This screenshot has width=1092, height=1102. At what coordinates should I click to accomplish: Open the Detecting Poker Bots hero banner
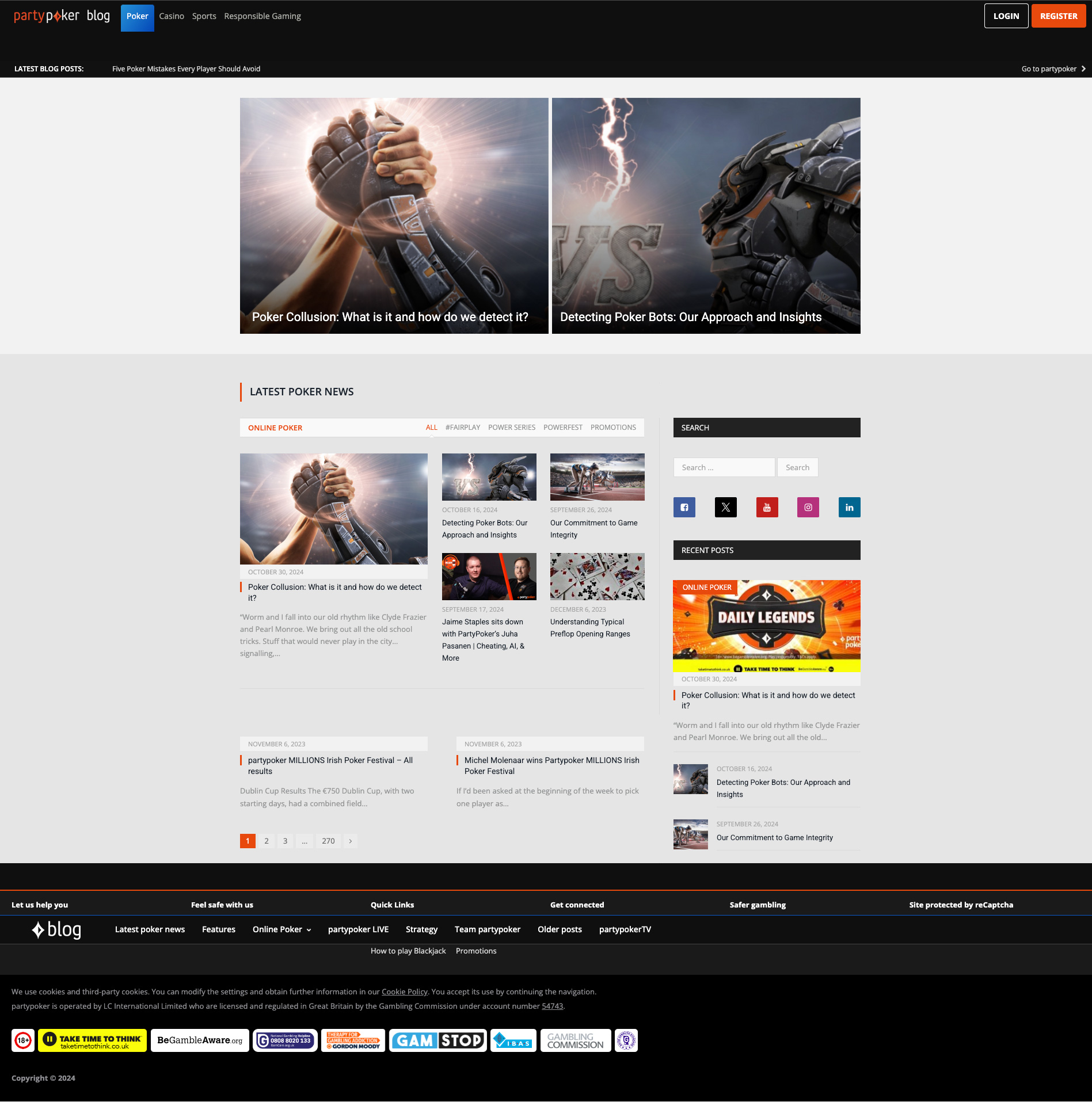(706, 216)
